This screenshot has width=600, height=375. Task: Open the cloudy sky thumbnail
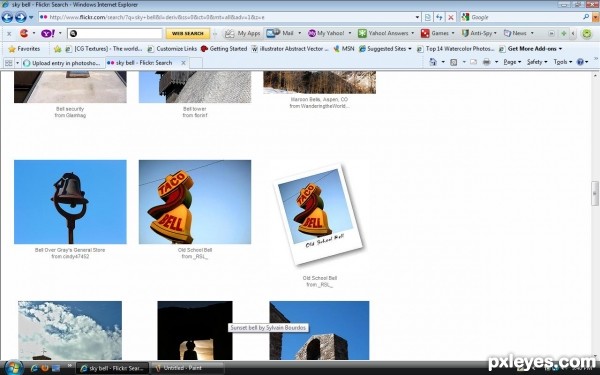70,330
